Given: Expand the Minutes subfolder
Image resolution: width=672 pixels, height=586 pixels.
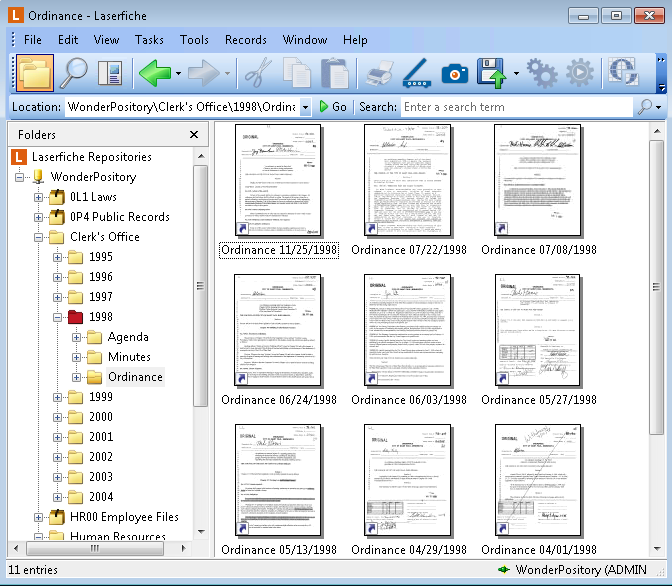Looking at the screenshot, I should tap(76, 357).
